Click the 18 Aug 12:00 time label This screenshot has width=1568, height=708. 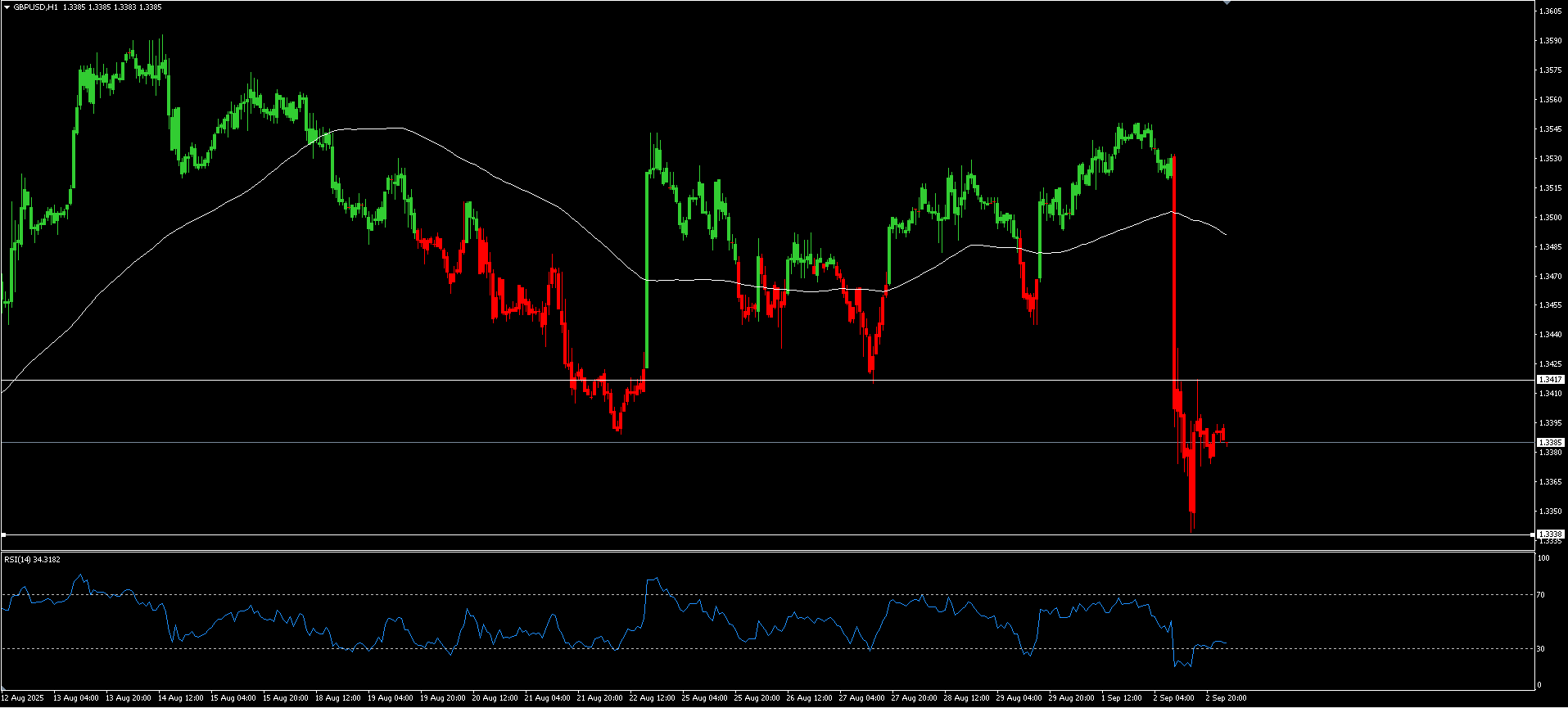(338, 698)
